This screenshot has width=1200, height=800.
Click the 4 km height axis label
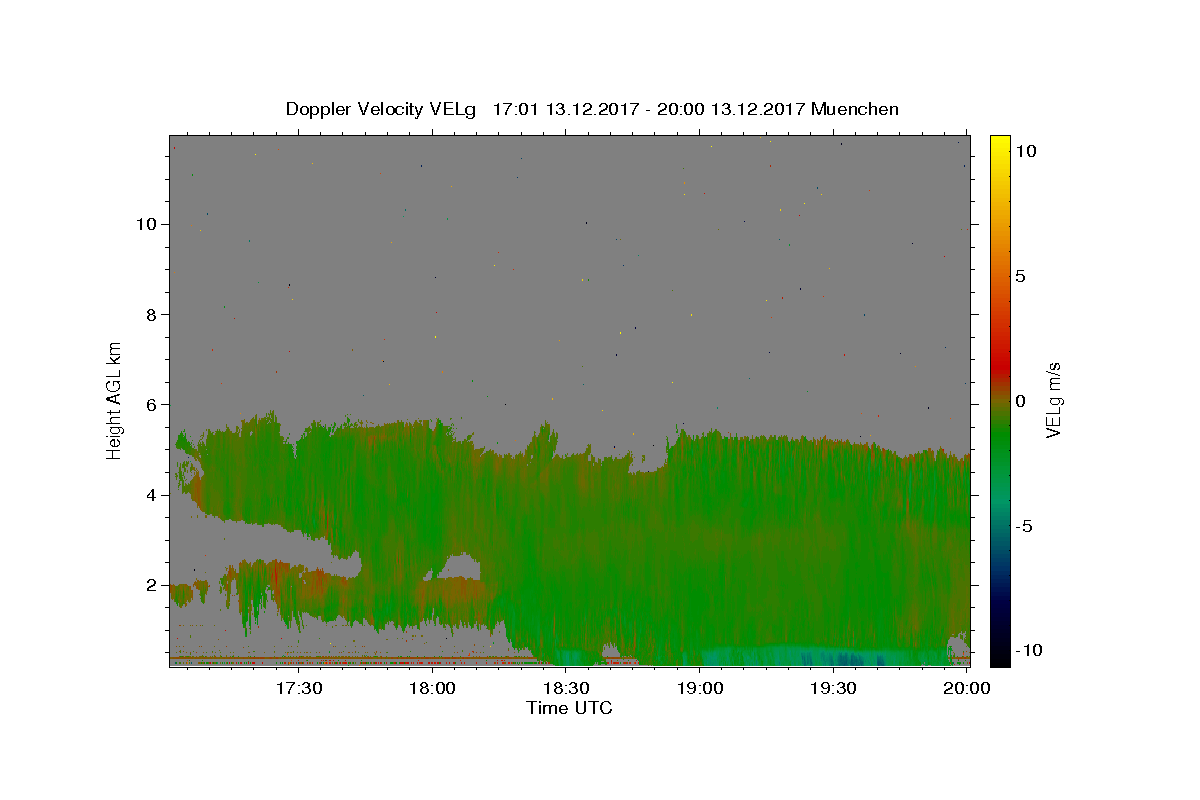point(153,495)
